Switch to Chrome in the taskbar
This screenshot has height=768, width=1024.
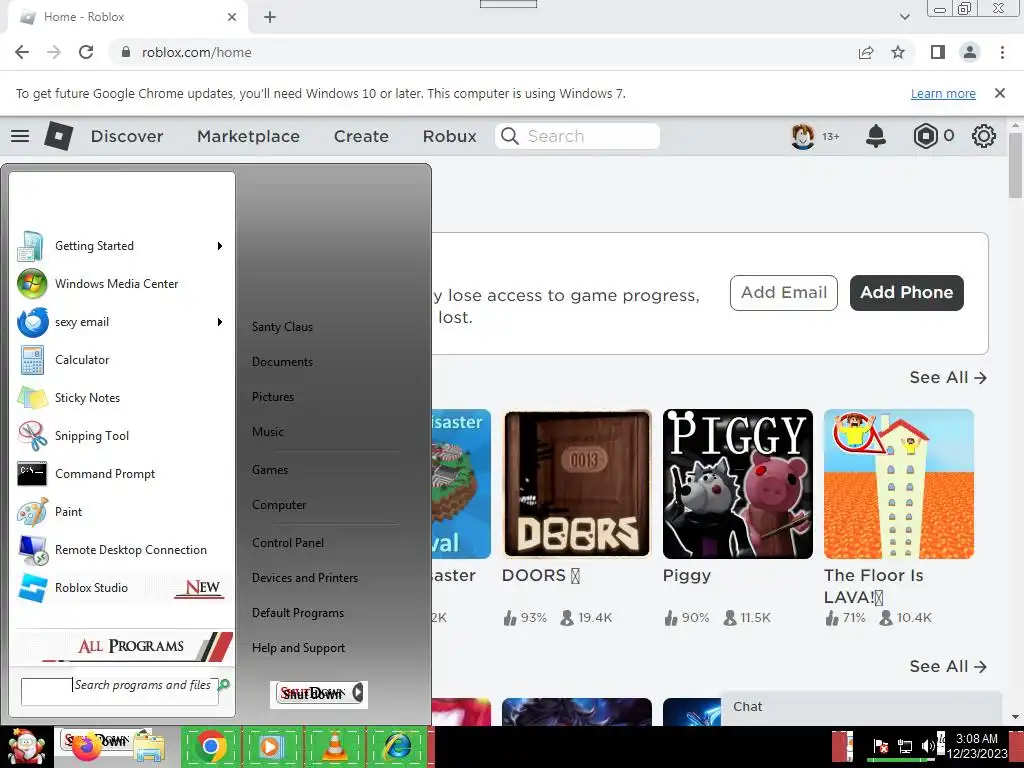click(210, 747)
